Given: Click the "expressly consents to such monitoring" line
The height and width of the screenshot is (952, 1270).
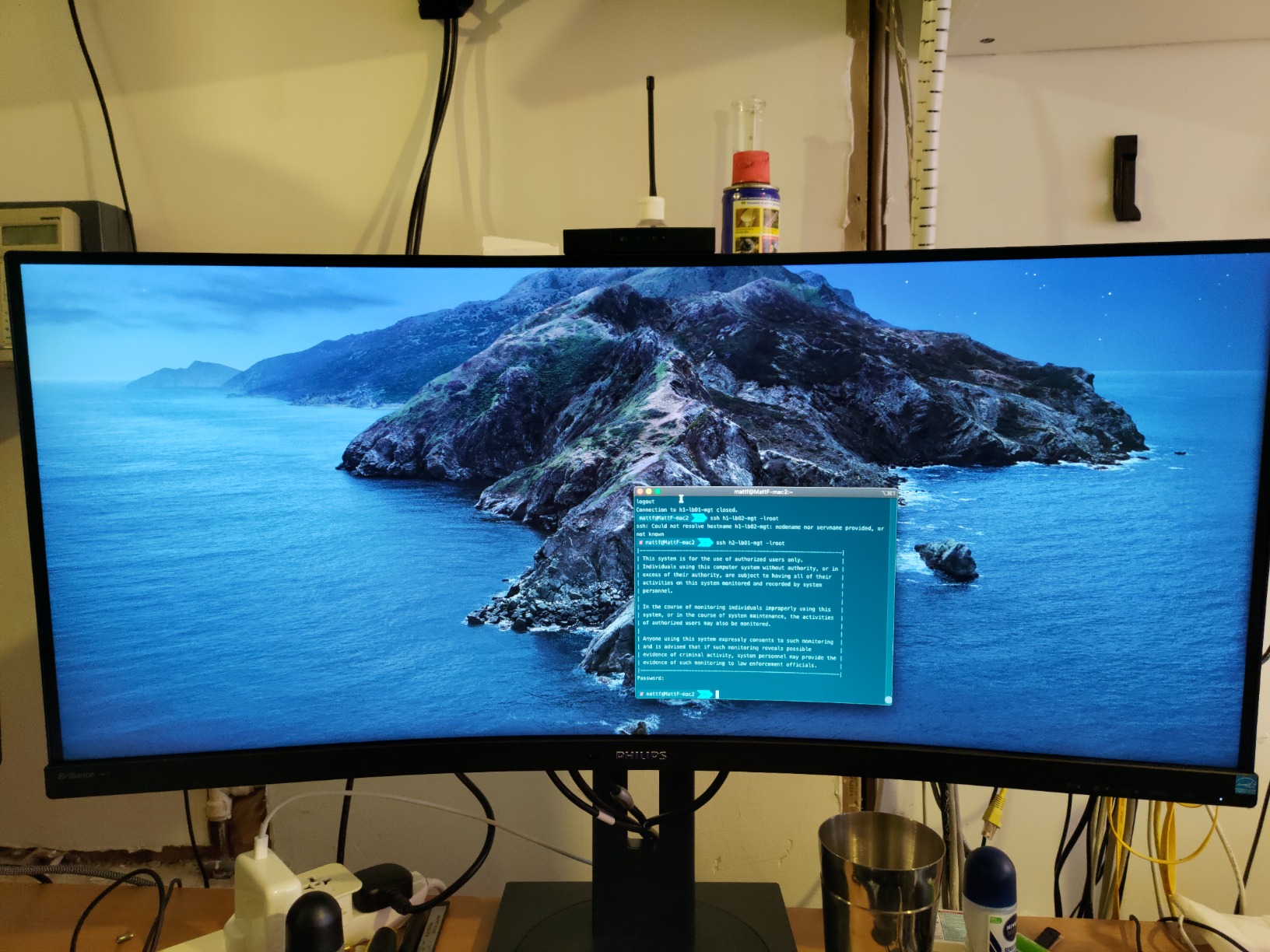Looking at the screenshot, I should 738,641.
